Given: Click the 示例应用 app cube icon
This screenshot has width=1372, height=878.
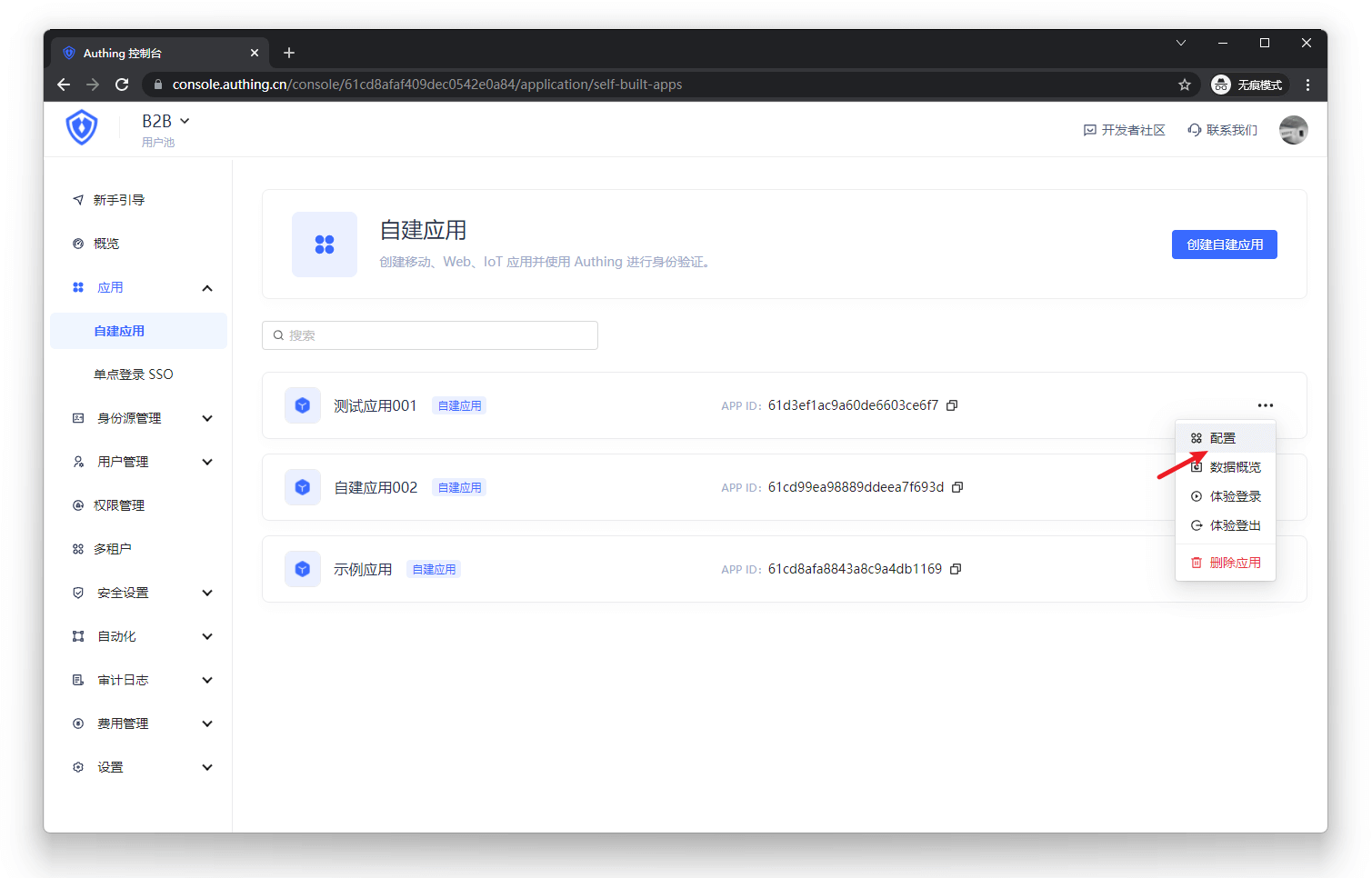Looking at the screenshot, I should [303, 569].
